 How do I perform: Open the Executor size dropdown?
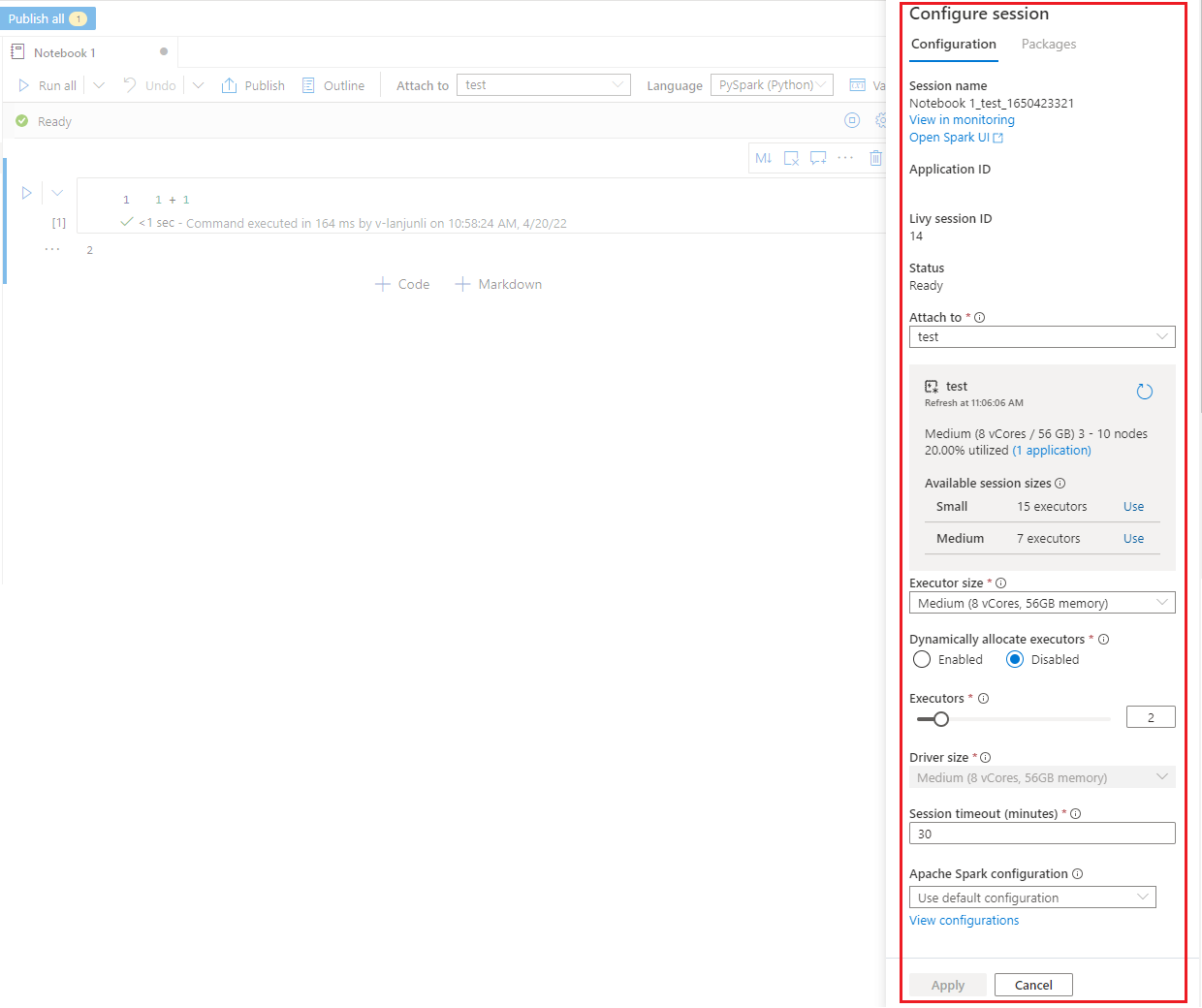1041,602
